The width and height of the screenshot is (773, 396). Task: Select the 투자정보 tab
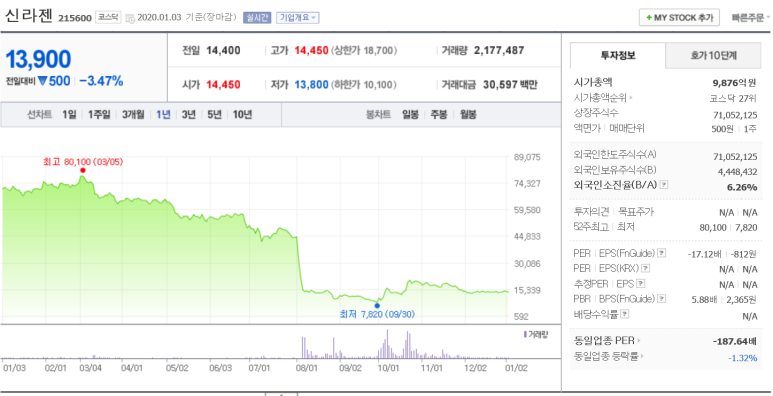point(618,55)
